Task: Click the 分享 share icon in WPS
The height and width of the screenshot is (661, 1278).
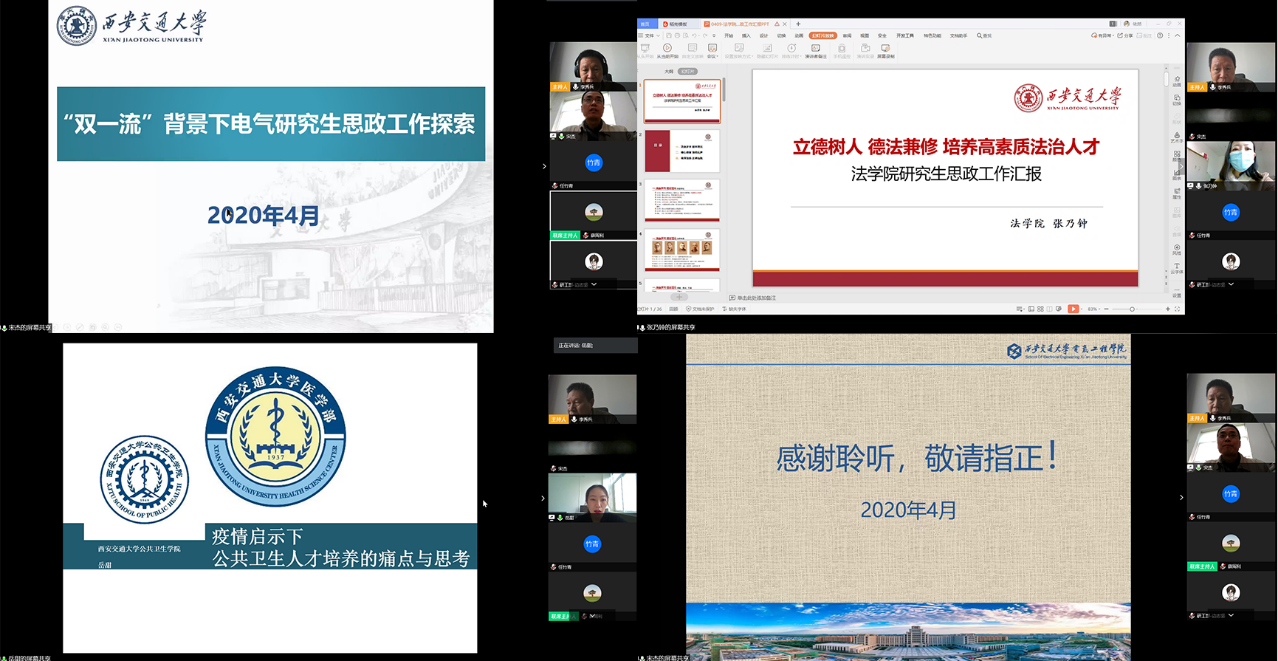Action: pos(1125,36)
